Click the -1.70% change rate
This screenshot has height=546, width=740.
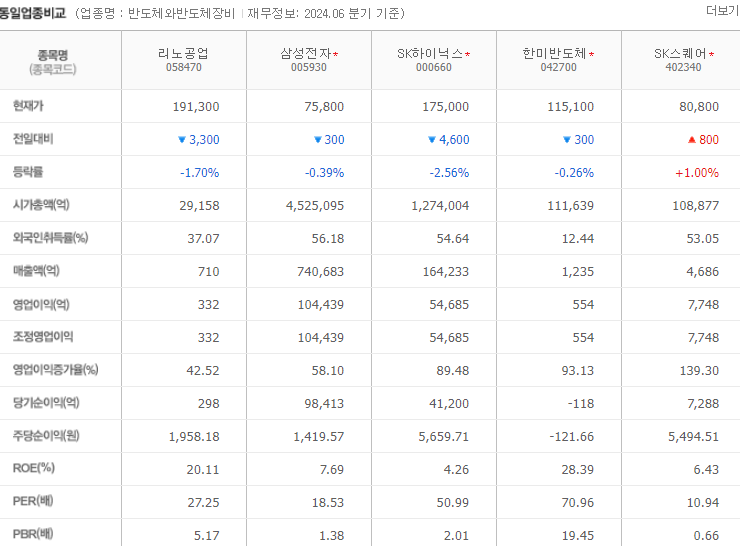point(199,173)
